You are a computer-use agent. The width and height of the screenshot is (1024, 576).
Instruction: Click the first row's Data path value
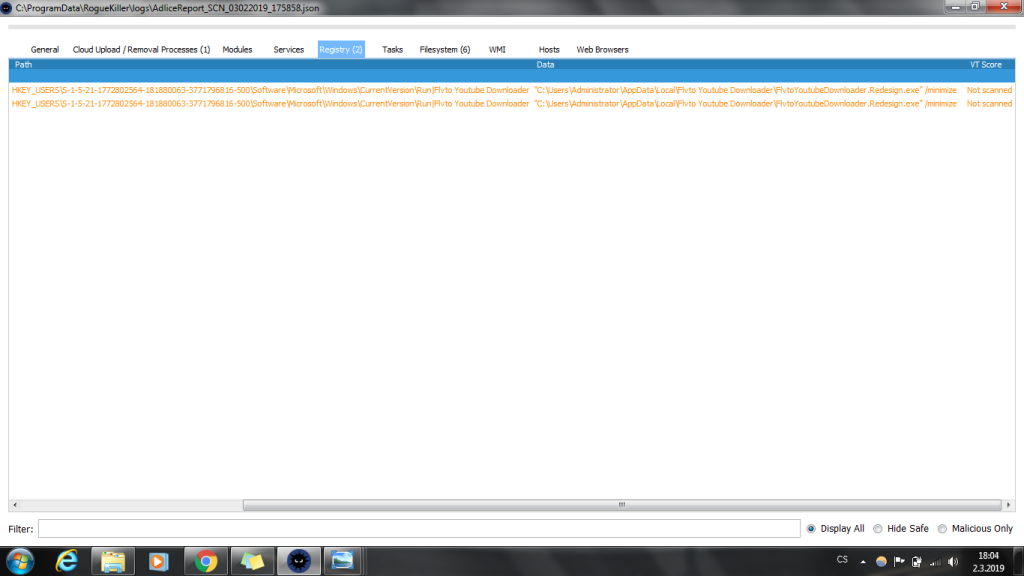tap(745, 90)
